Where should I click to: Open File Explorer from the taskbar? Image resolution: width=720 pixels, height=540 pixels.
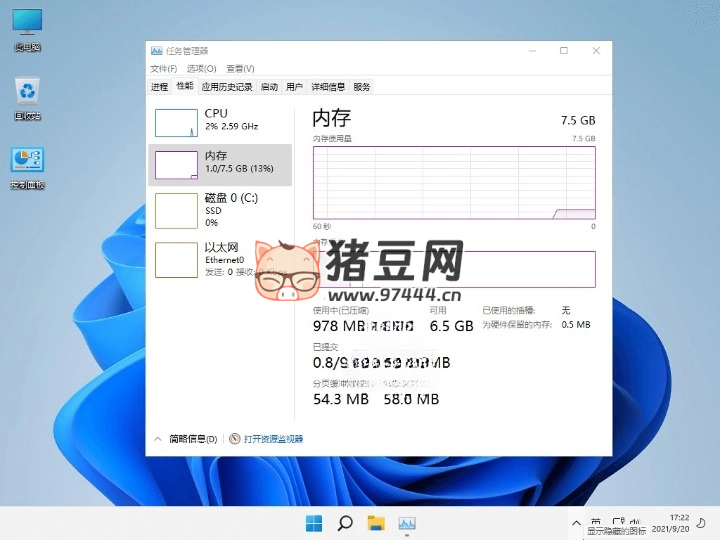tap(376, 523)
